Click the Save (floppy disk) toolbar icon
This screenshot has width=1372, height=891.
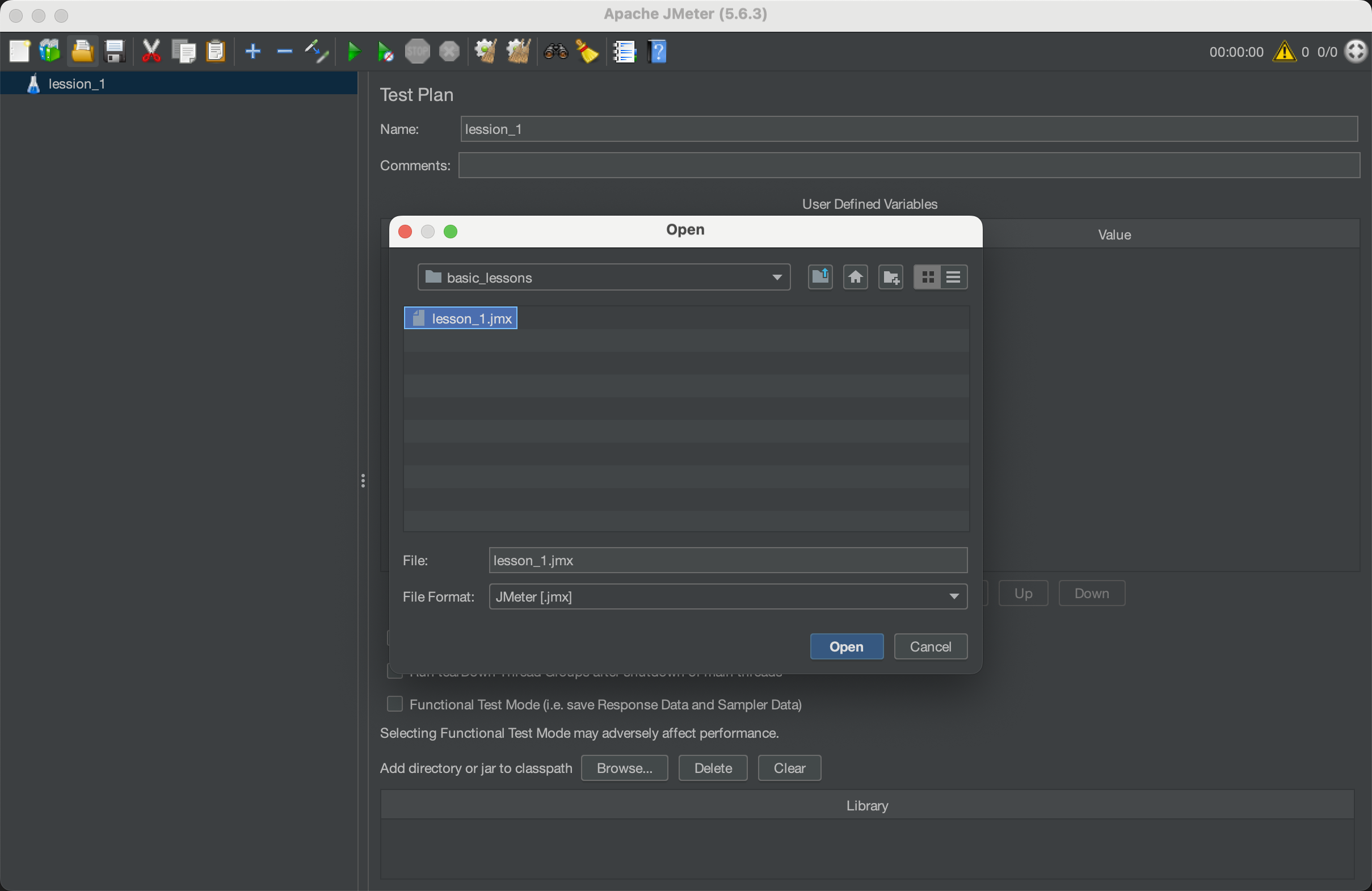pos(115,51)
